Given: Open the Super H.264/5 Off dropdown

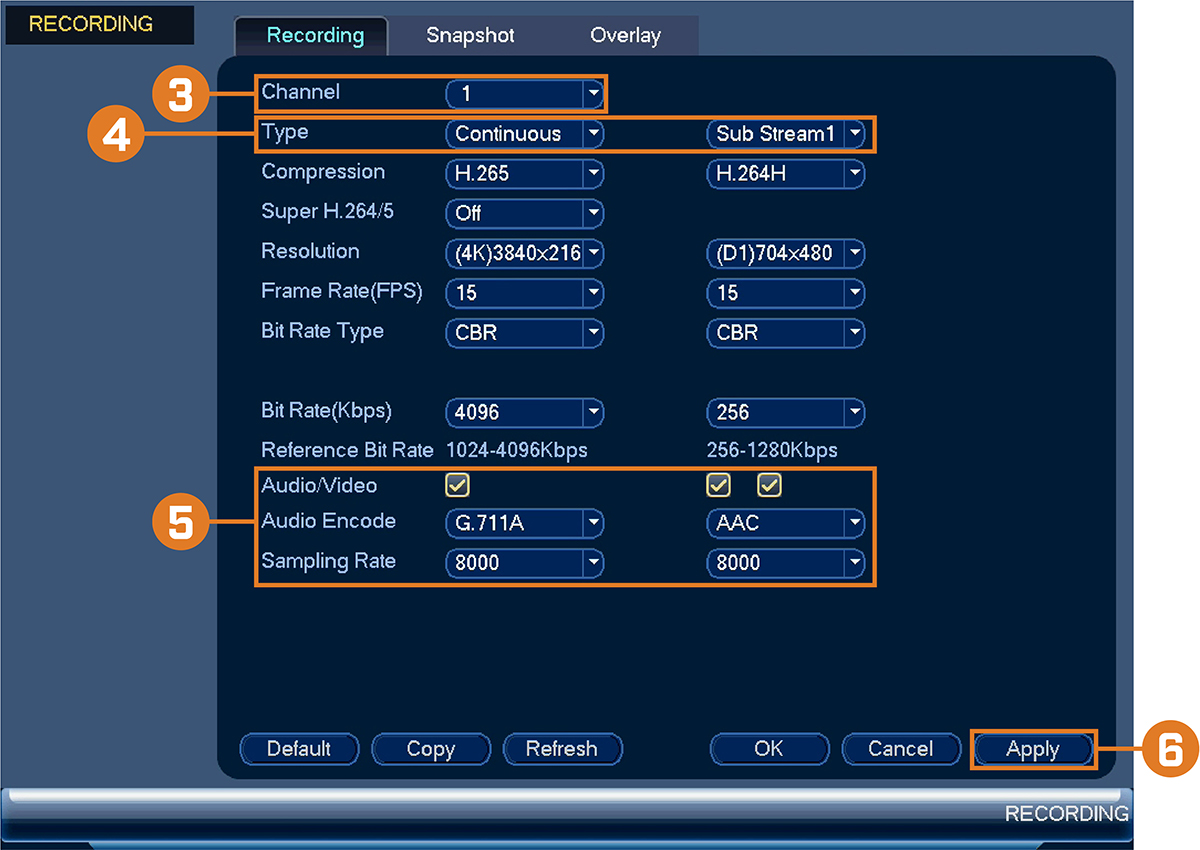Looking at the screenshot, I should point(524,214).
